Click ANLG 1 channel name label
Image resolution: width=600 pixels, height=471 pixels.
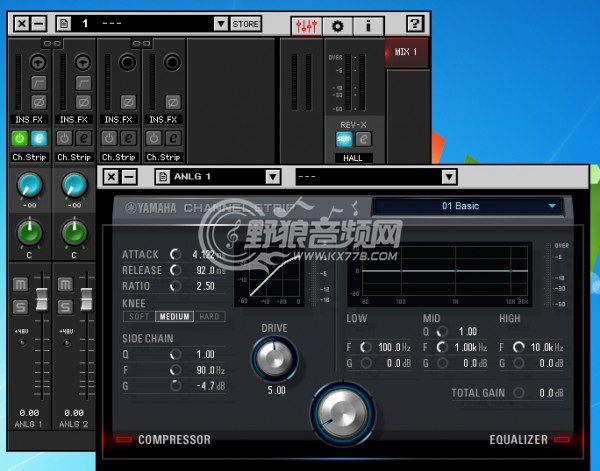[x=28, y=424]
